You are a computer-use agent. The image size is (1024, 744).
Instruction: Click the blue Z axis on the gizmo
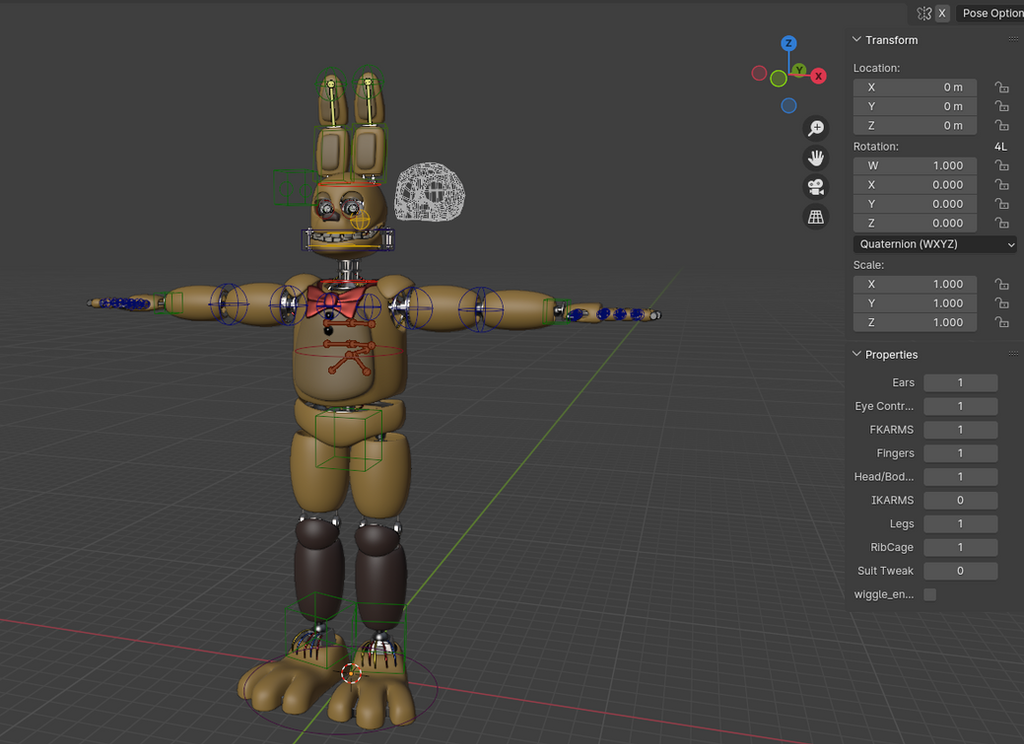789,44
